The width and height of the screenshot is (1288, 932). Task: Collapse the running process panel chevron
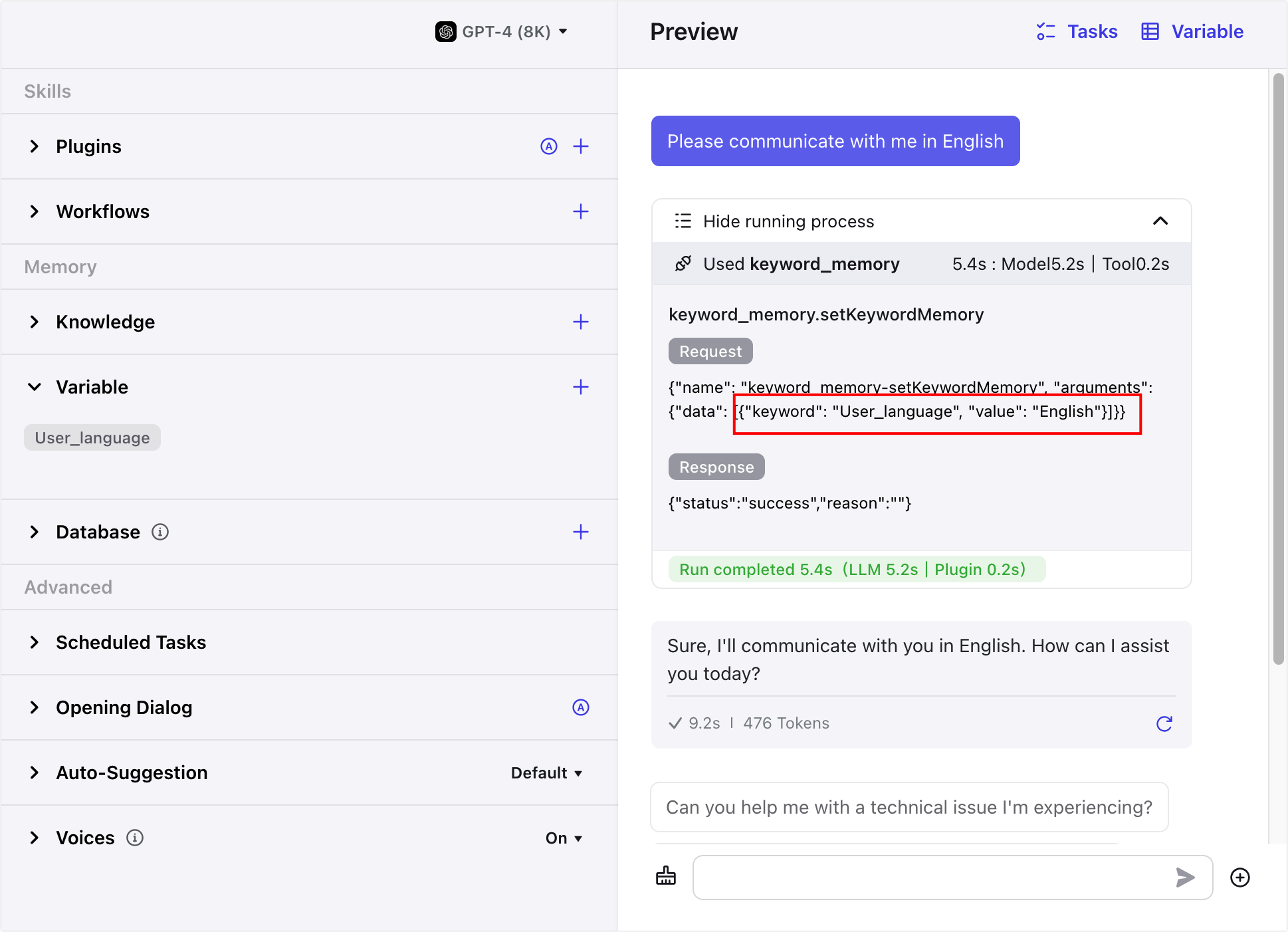[x=1160, y=221]
